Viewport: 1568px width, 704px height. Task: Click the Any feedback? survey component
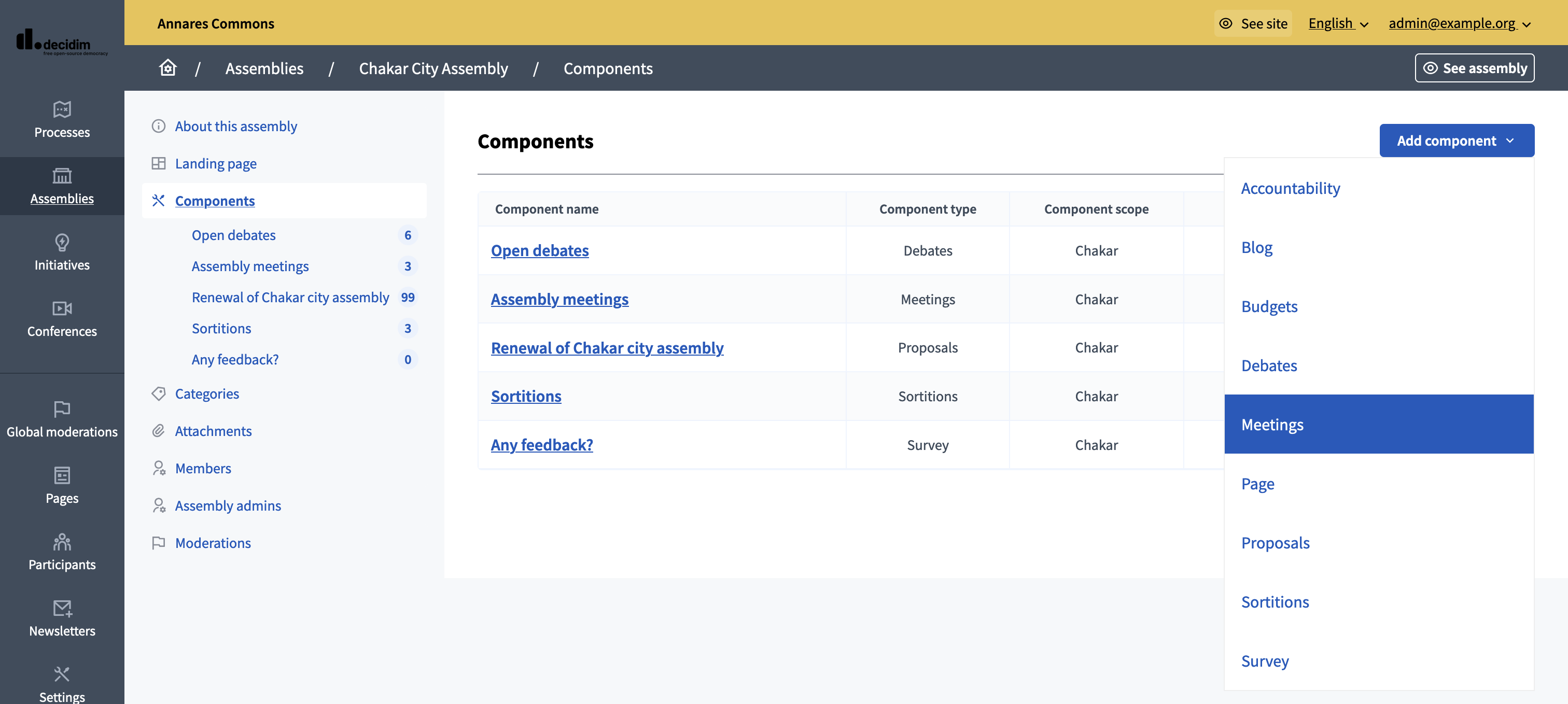(542, 443)
